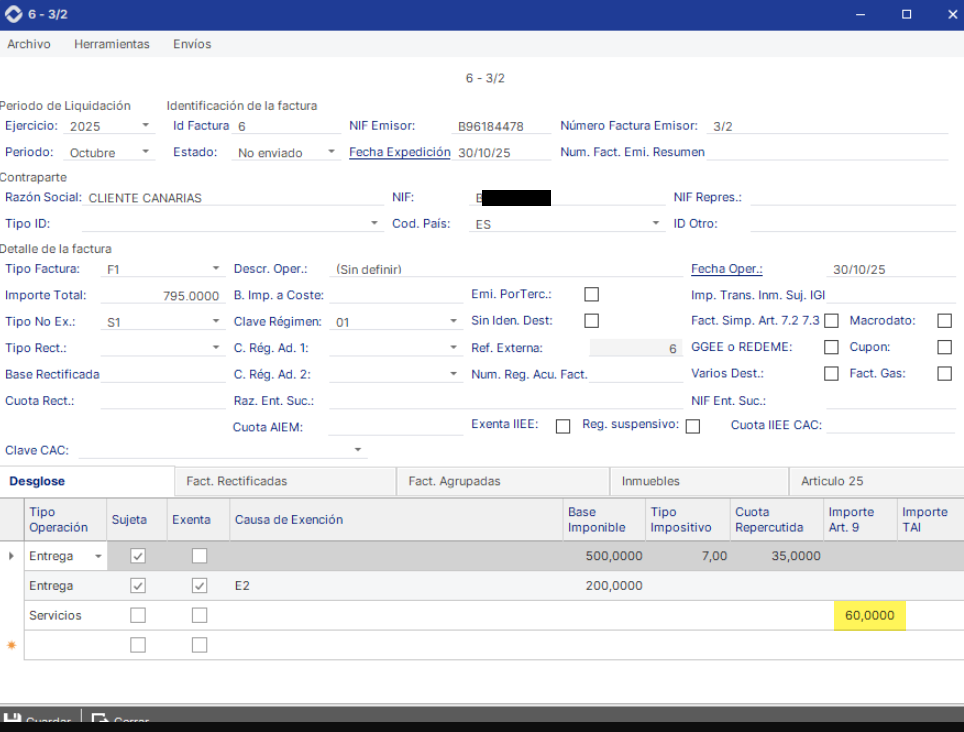Image resolution: width=964 pixels, height=732 pixels.
Task: Click the Causa de Exención column header
Action: (x=397, y=520)
